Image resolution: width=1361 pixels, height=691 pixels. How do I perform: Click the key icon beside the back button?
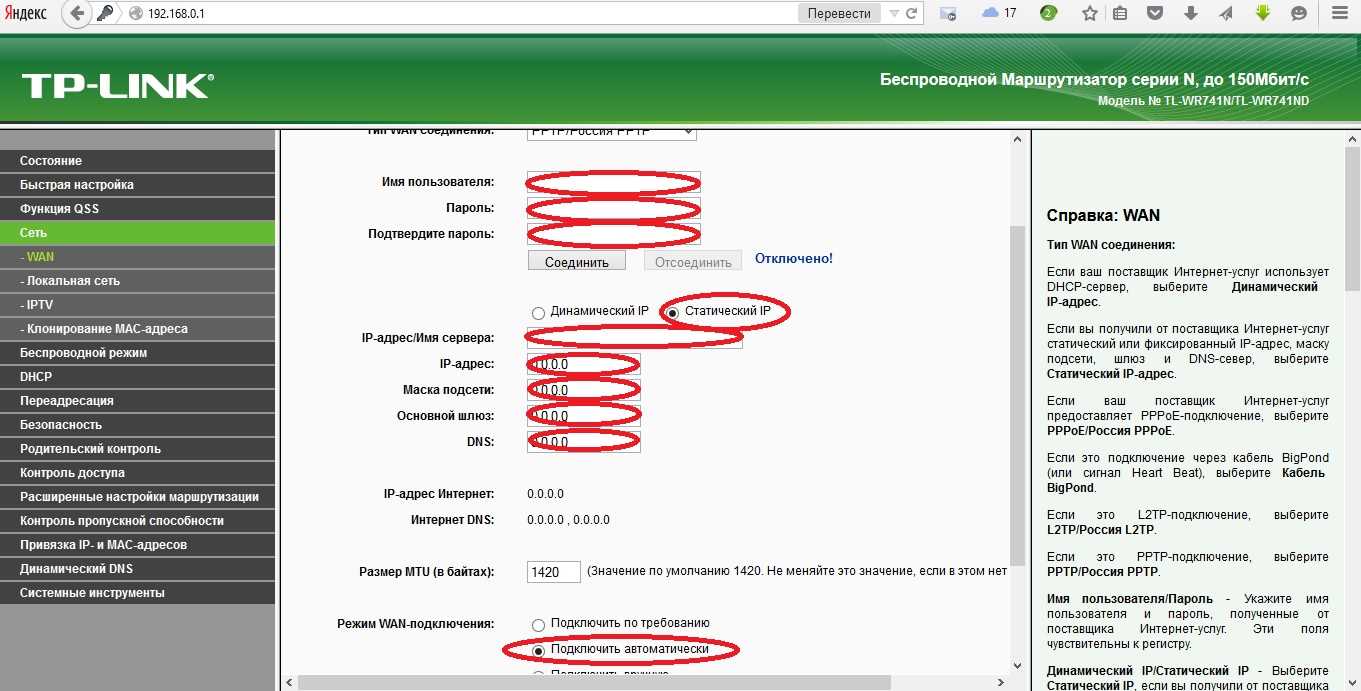(105, 14)
